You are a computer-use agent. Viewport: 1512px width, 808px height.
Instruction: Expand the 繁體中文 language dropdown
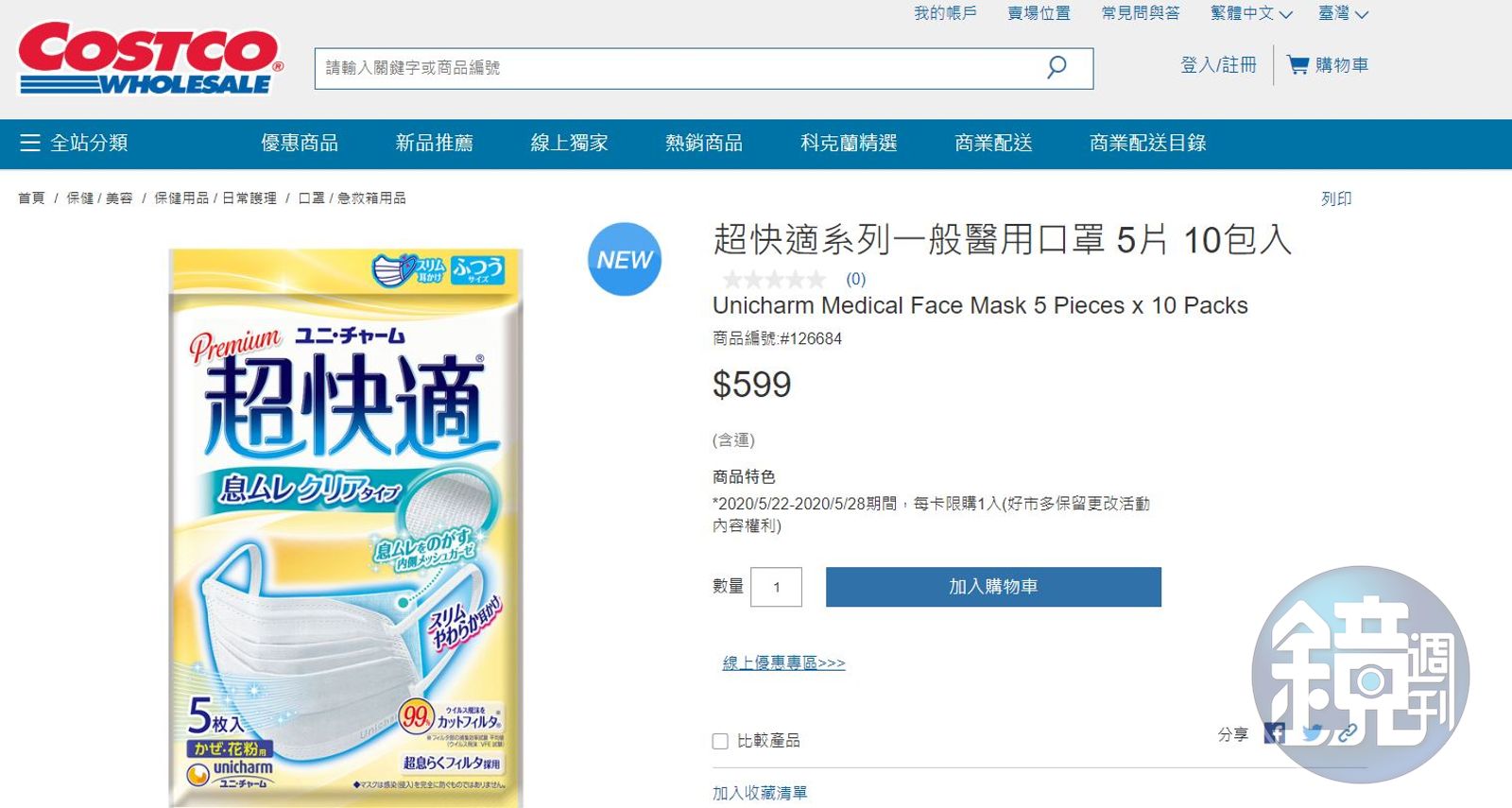click(1250, 13)
